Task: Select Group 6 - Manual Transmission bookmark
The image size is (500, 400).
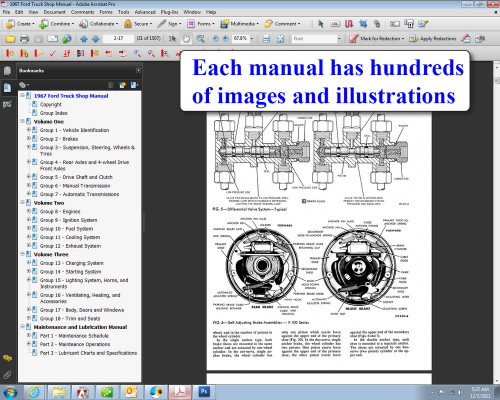Action: pyautogui.click(x=75, y=186)
